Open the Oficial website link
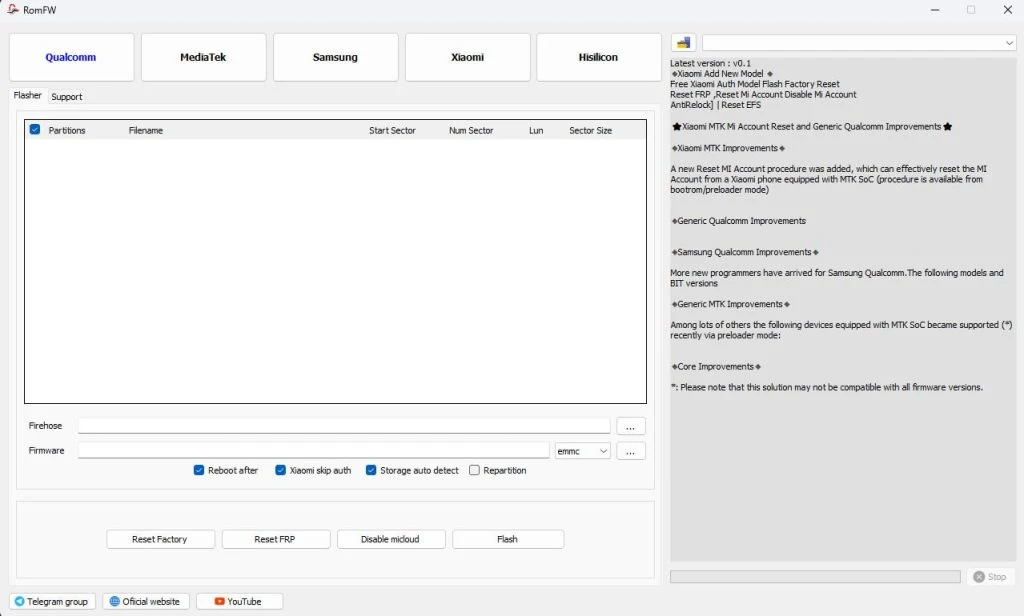This screenshot has width=1024, height=616. (x=146, y=602)
